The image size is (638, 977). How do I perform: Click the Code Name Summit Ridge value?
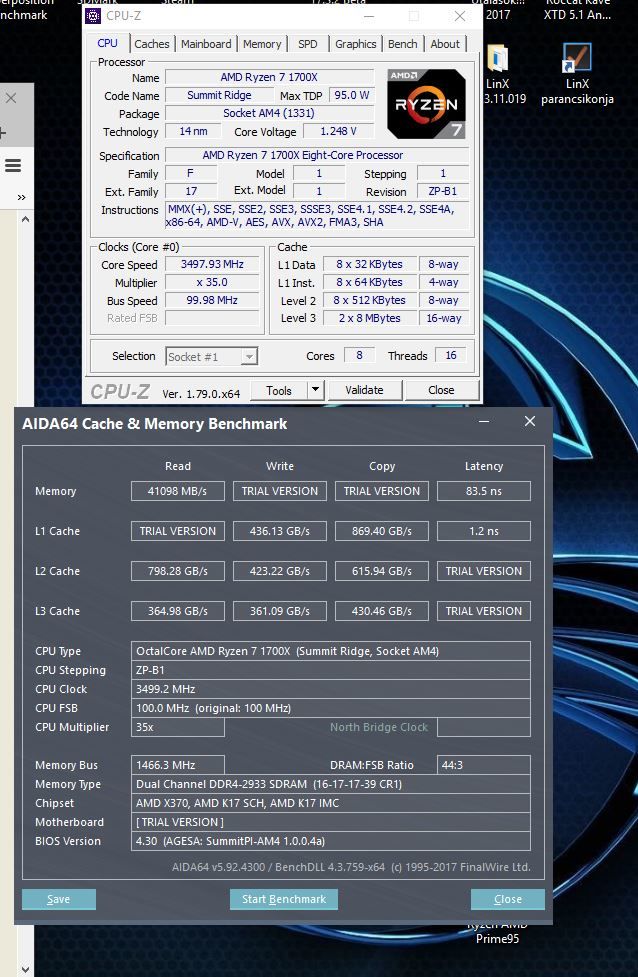point(219,95)
